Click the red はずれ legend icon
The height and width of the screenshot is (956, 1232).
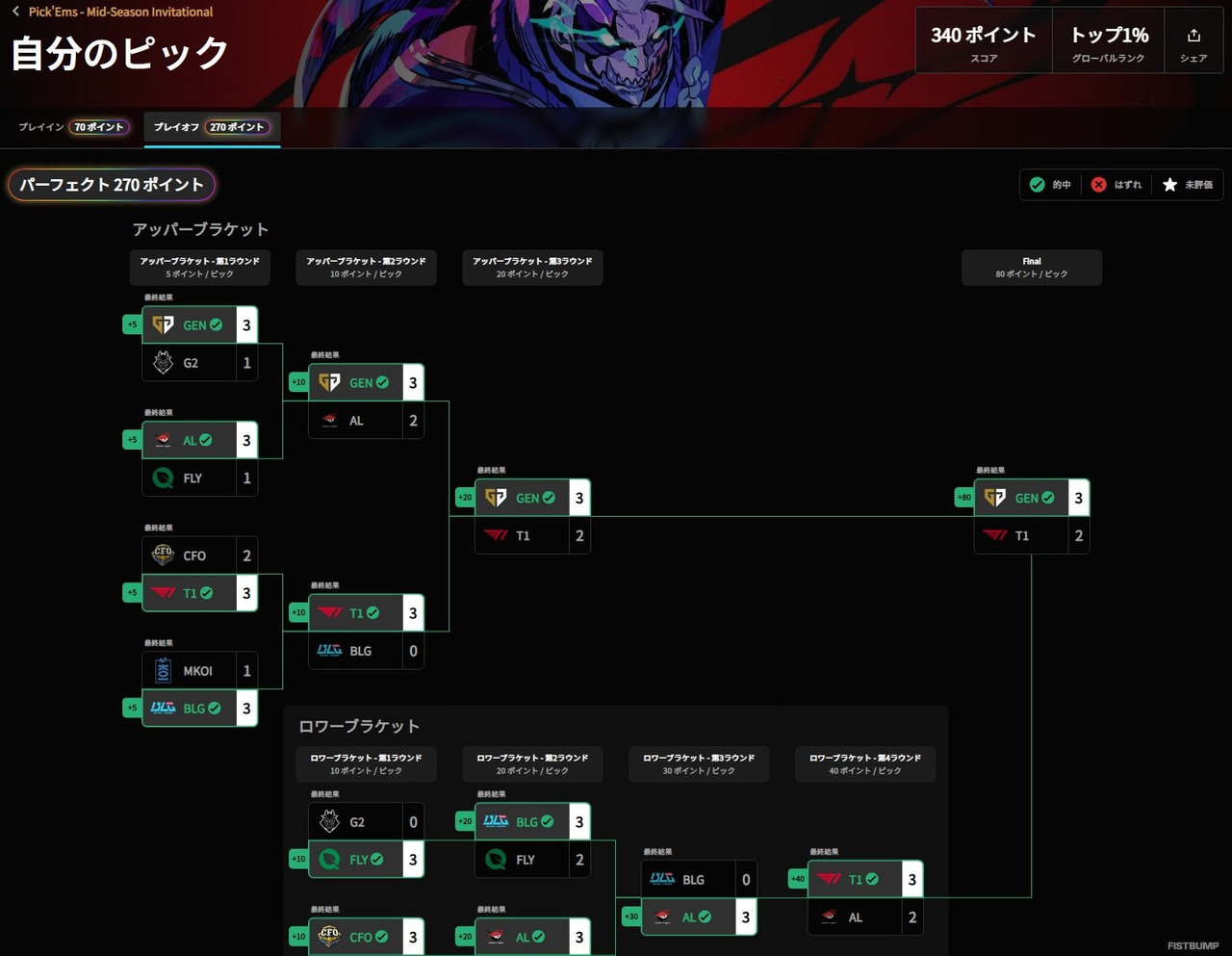(x=1098, y=185)
